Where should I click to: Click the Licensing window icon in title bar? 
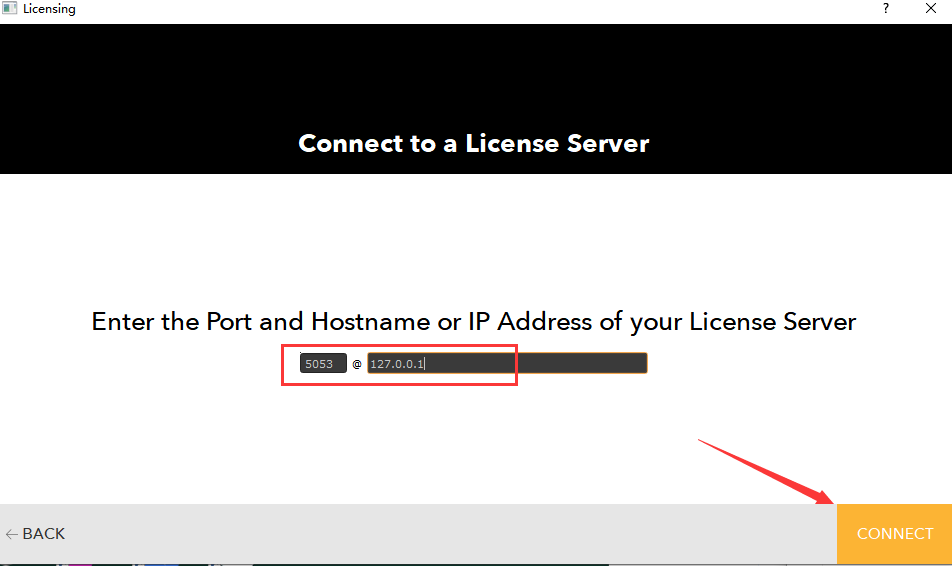[x=10, y=9]
